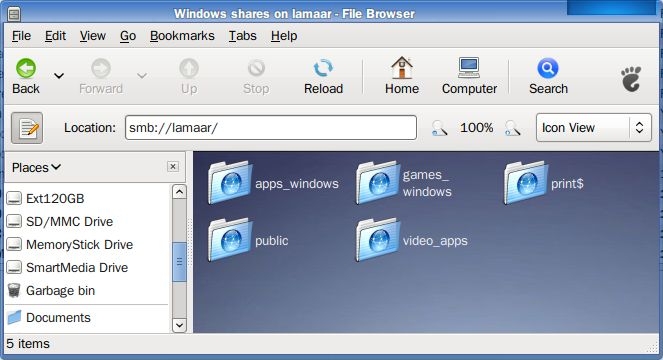This screenshot has height=360, width=663.
Task: Click the sidebar scrollbar down arrow
Action: pyautogui.click(x=179, y=325)
